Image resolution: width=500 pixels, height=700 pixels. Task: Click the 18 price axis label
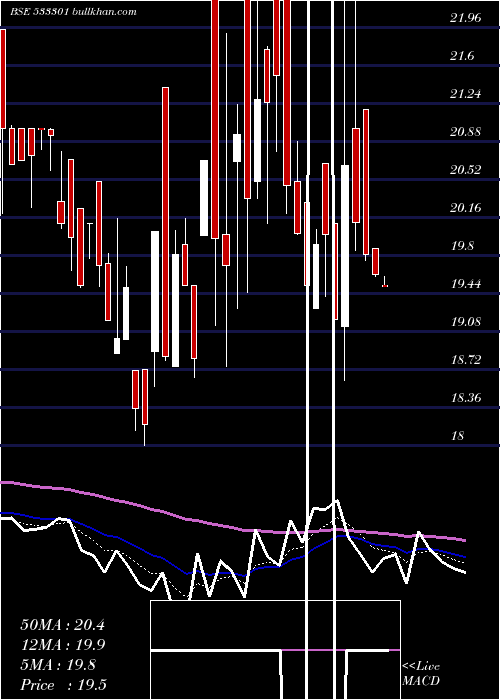tap(458, 435)
